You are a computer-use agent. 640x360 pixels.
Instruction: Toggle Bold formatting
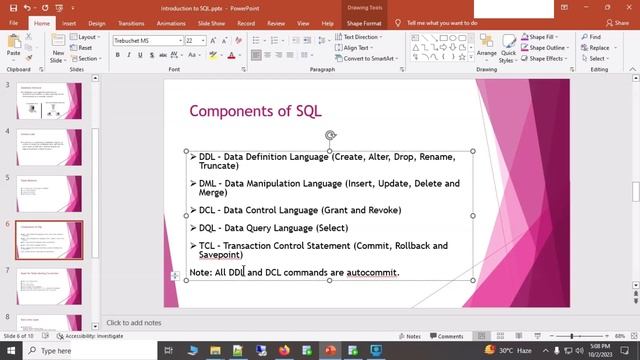[118, 55]
